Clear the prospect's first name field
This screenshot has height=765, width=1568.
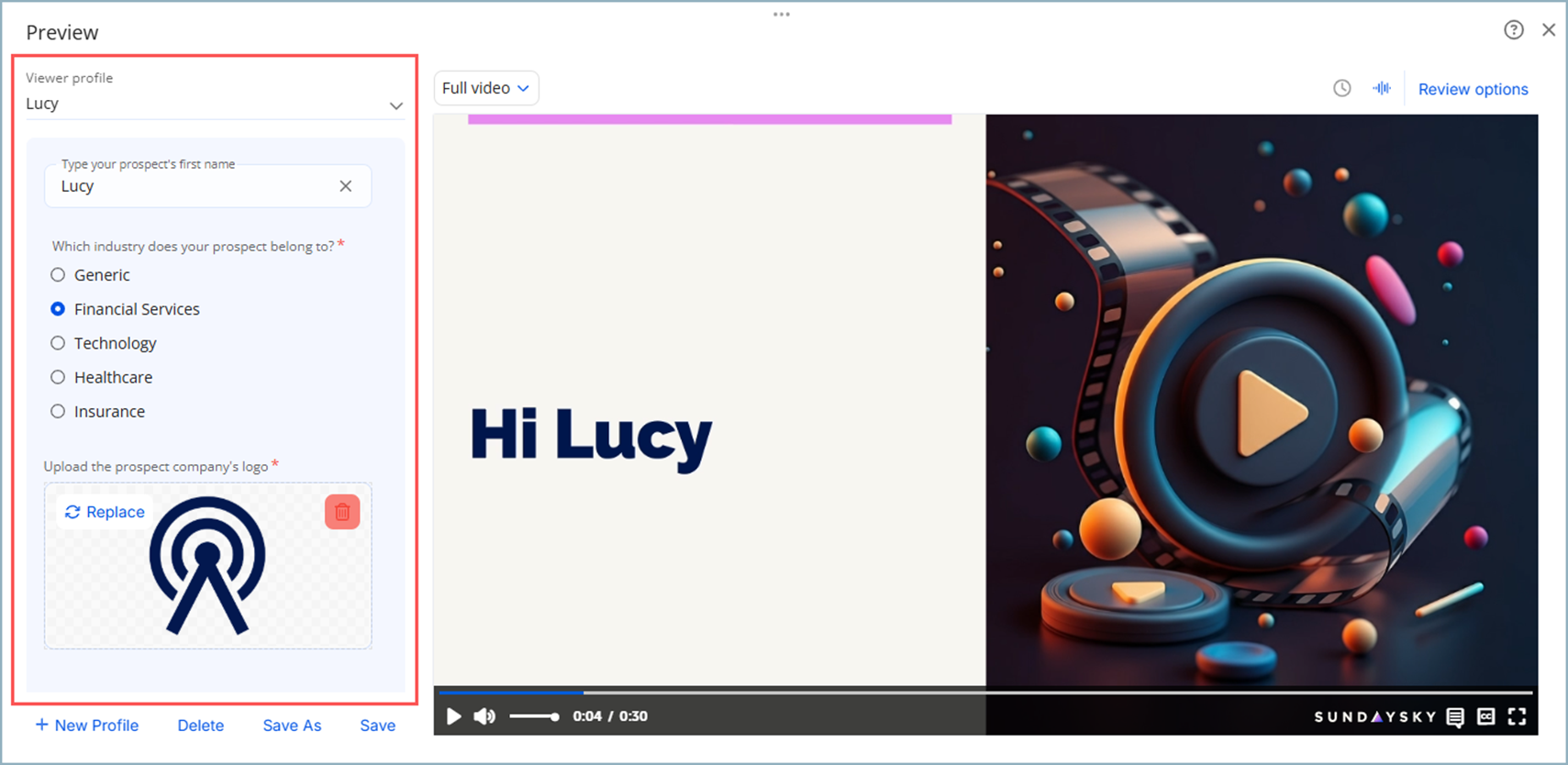coord(346,186)
